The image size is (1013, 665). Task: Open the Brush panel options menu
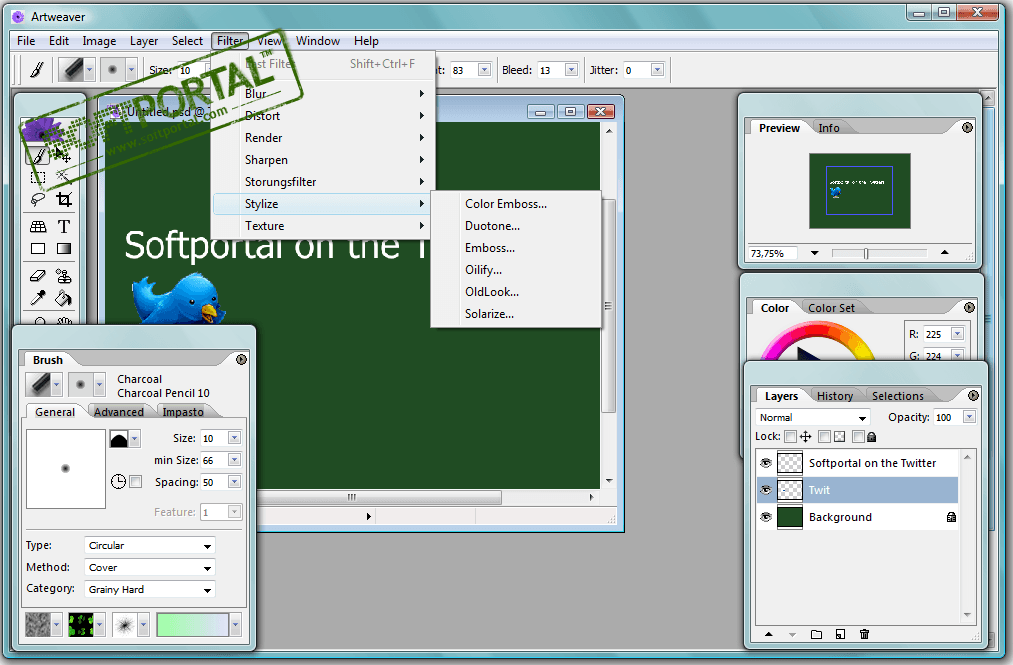242,359
